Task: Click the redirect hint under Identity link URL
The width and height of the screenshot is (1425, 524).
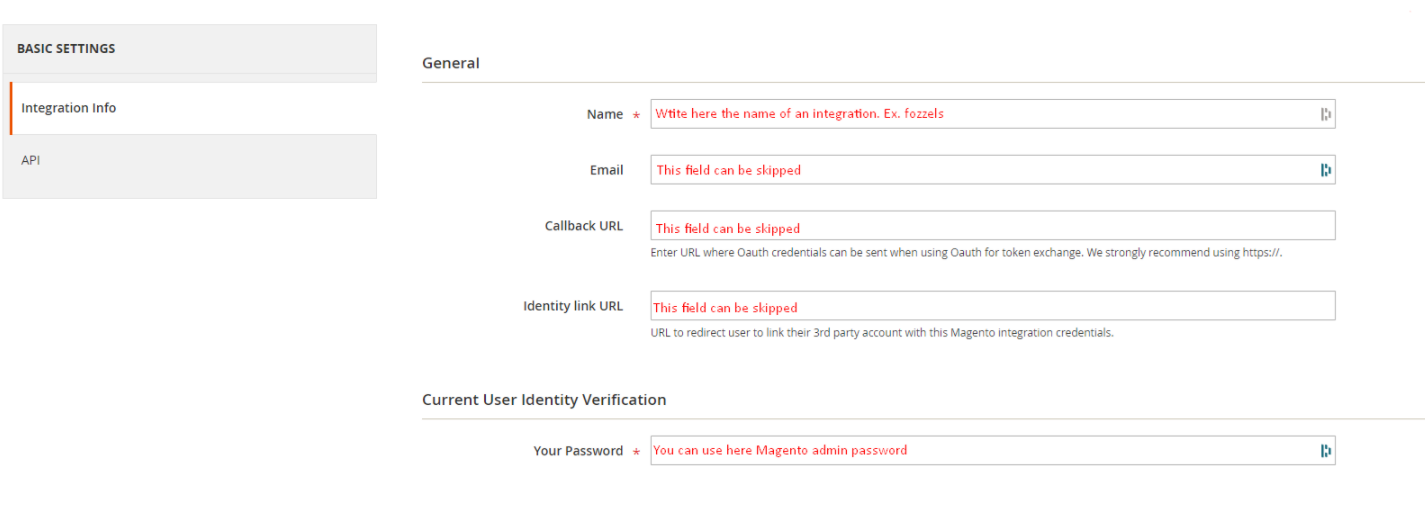Action: point(881,333)
